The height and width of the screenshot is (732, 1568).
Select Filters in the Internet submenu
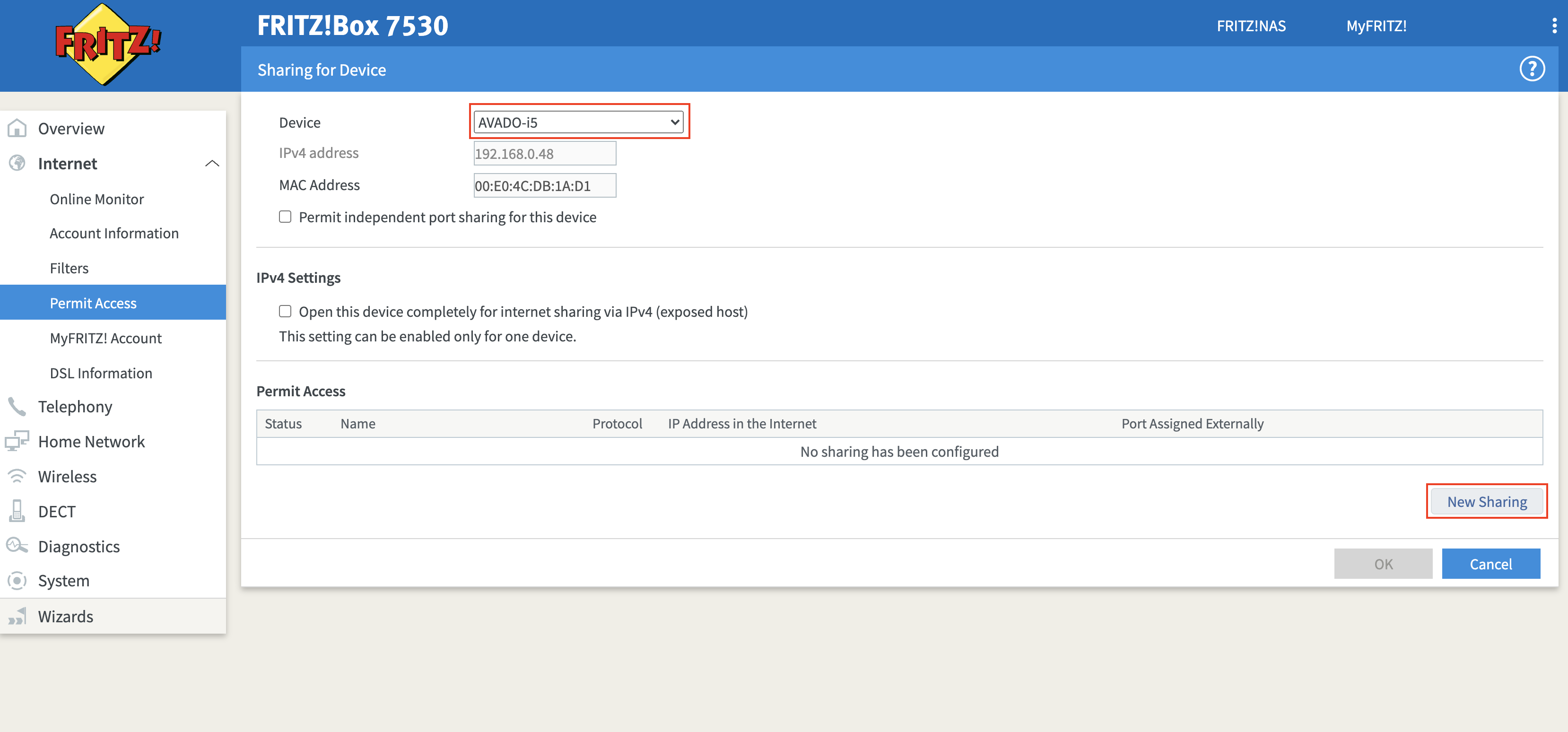(69, 268)
